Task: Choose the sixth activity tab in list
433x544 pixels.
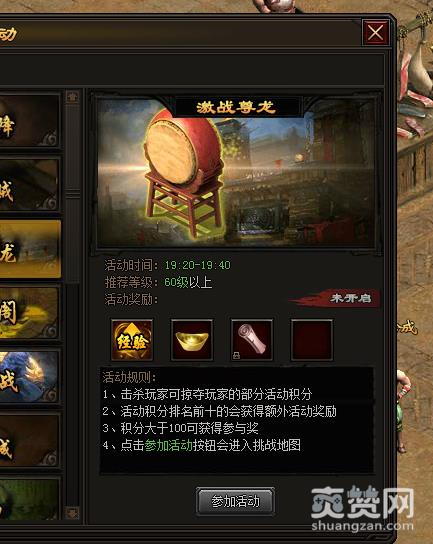Action: (29, 441)
